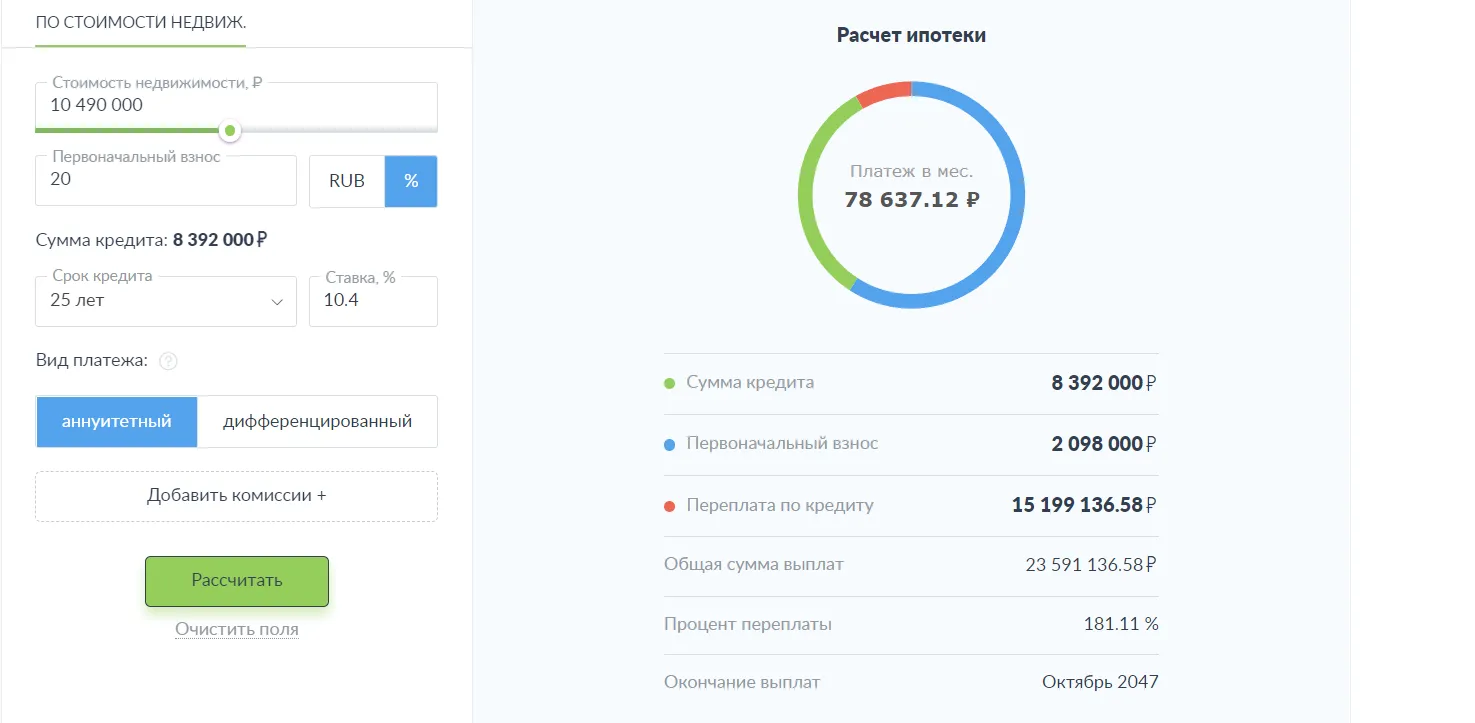Click the chevron arrow in the 25 лет field

click(277, 302)
